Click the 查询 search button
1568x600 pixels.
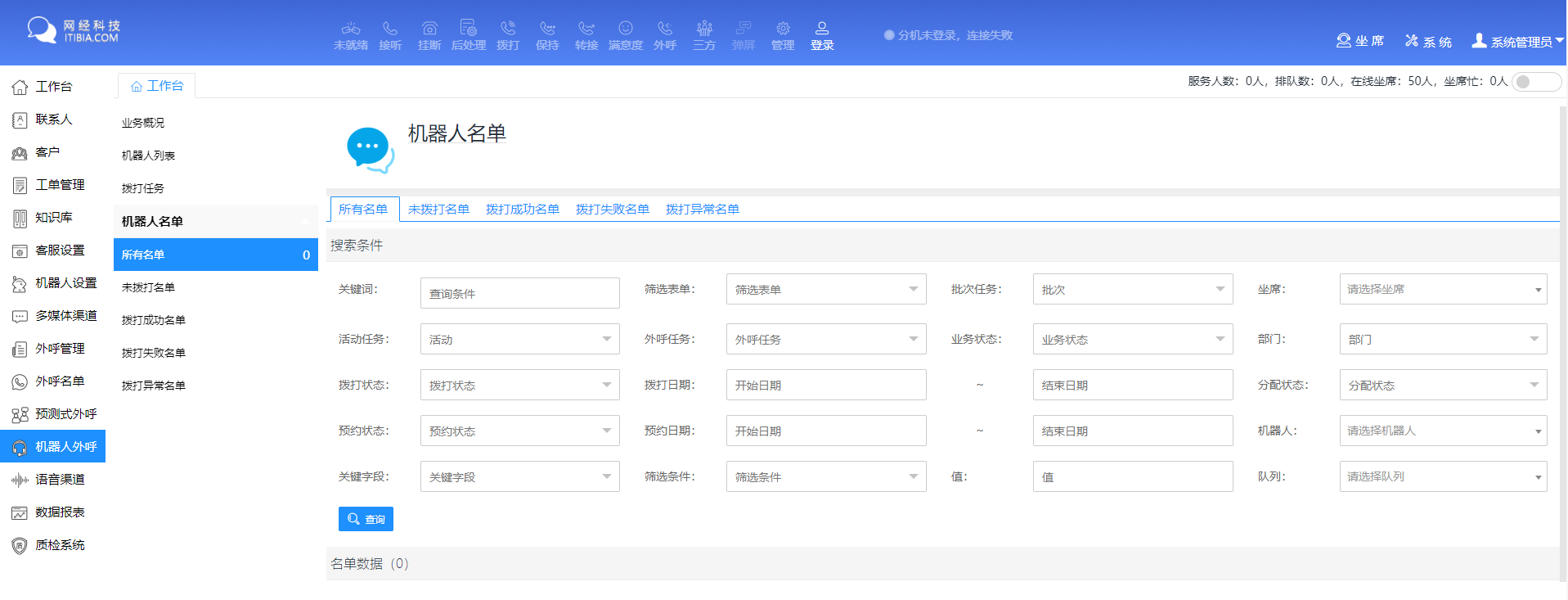[x=366, y=519]
